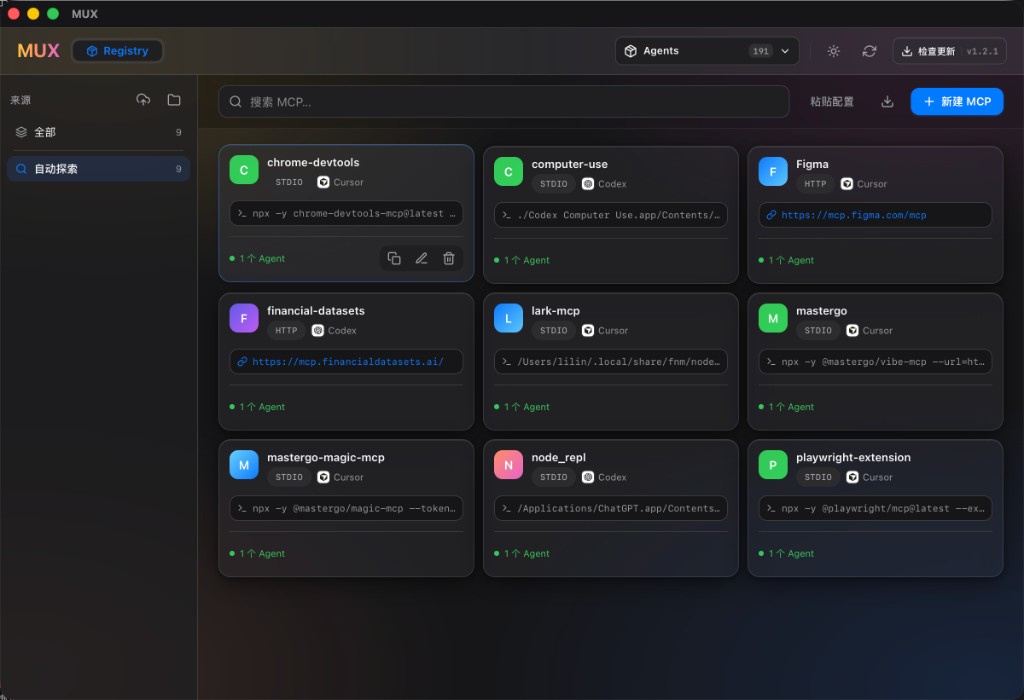
Task: Click the STDIO badge on mastergo card
Action: point(818,330)
